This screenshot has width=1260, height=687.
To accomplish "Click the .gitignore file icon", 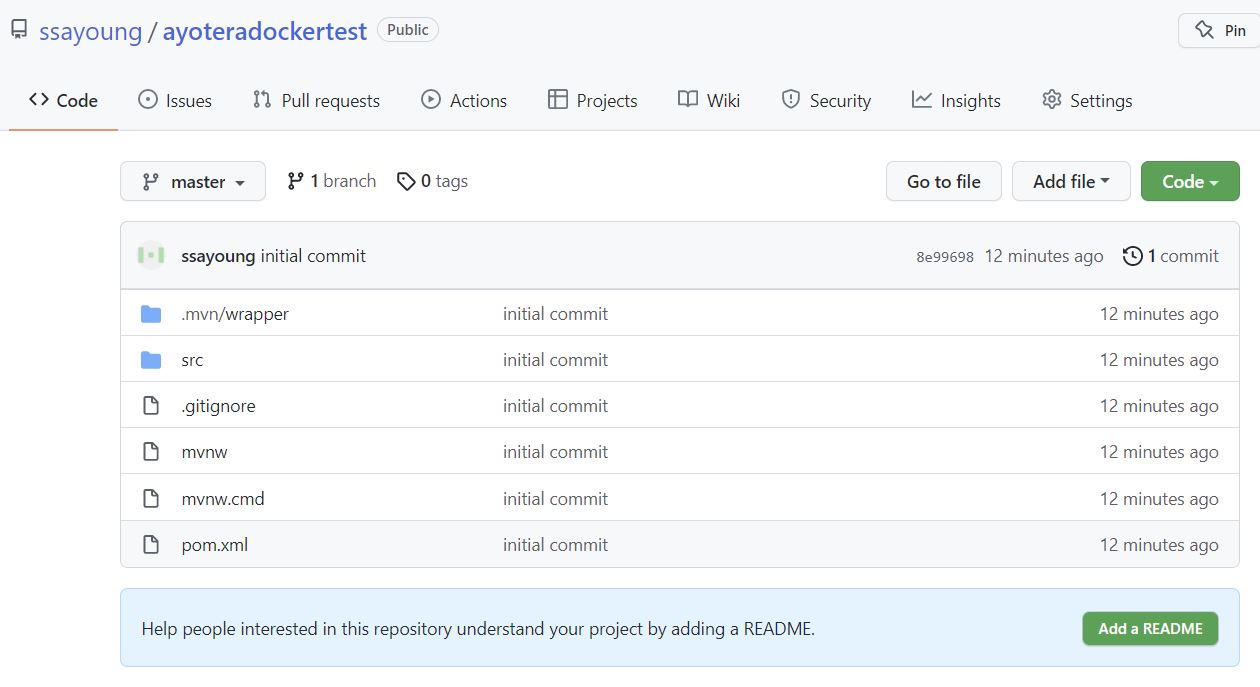I will 151,406.
